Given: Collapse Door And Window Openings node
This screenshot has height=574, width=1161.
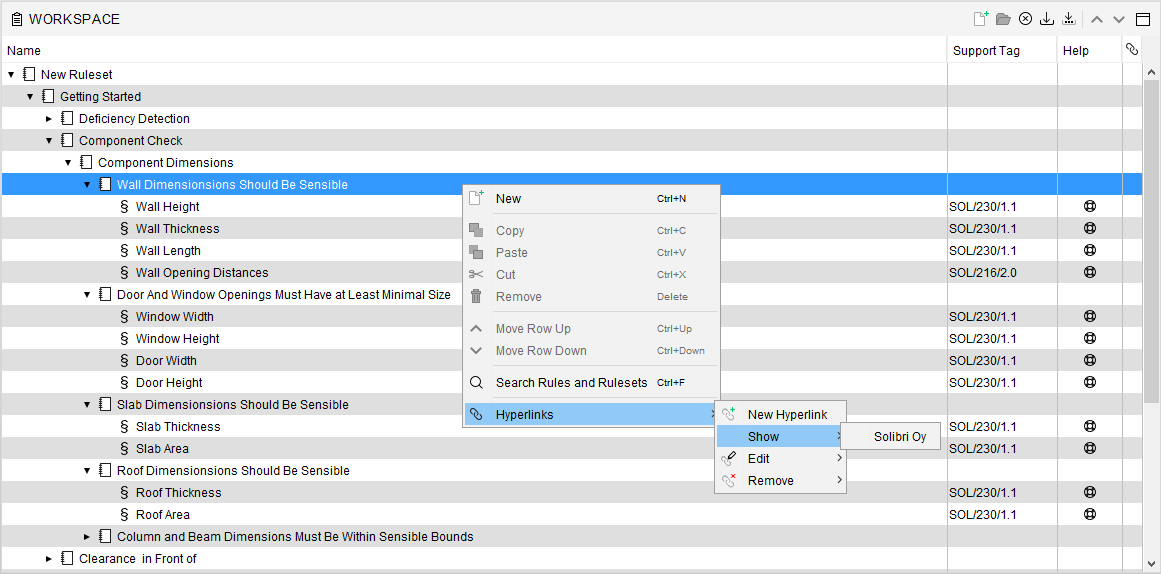Looking at the screenshot, I should click(x=87, y=295).
